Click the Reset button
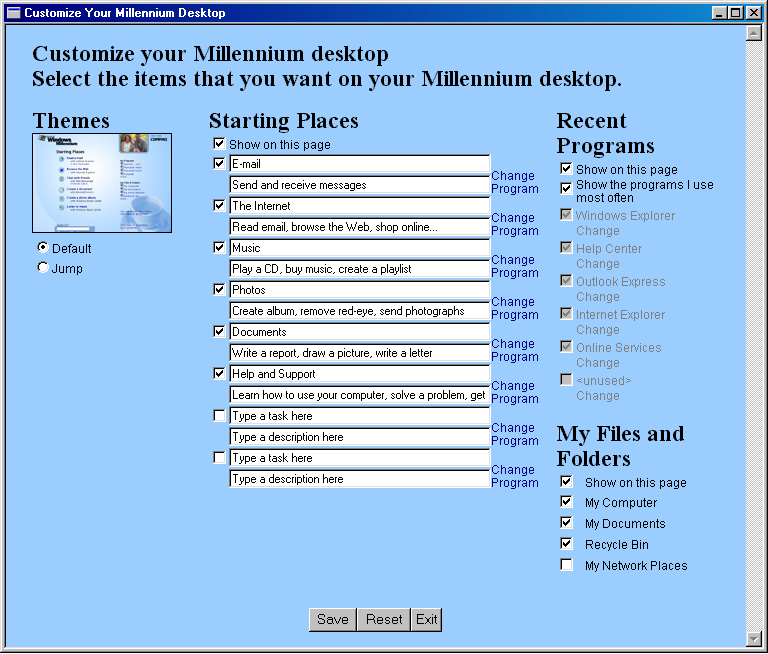 pos(384,620)
